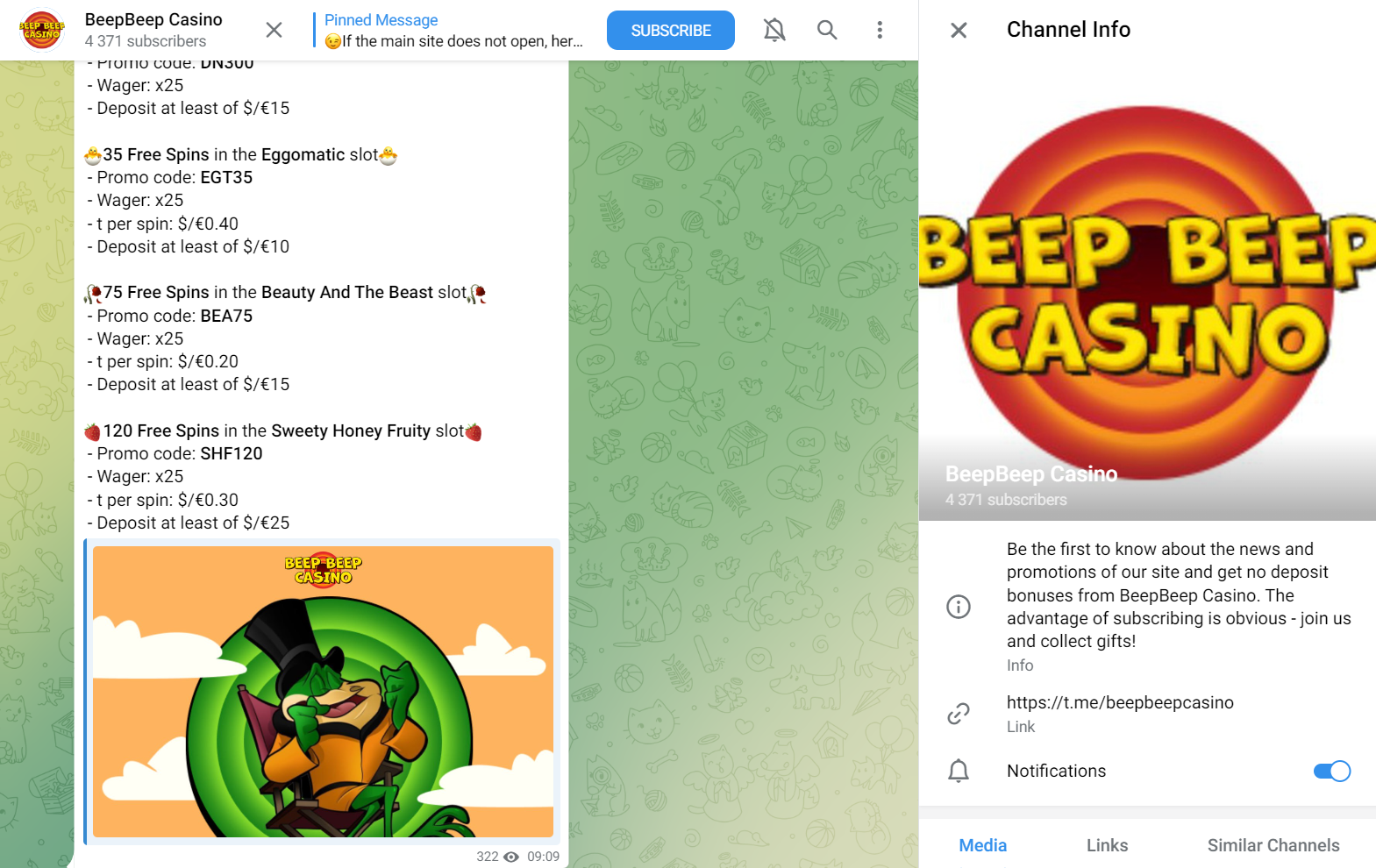Click the info circle icon beside the description

(x=959, y=607)
